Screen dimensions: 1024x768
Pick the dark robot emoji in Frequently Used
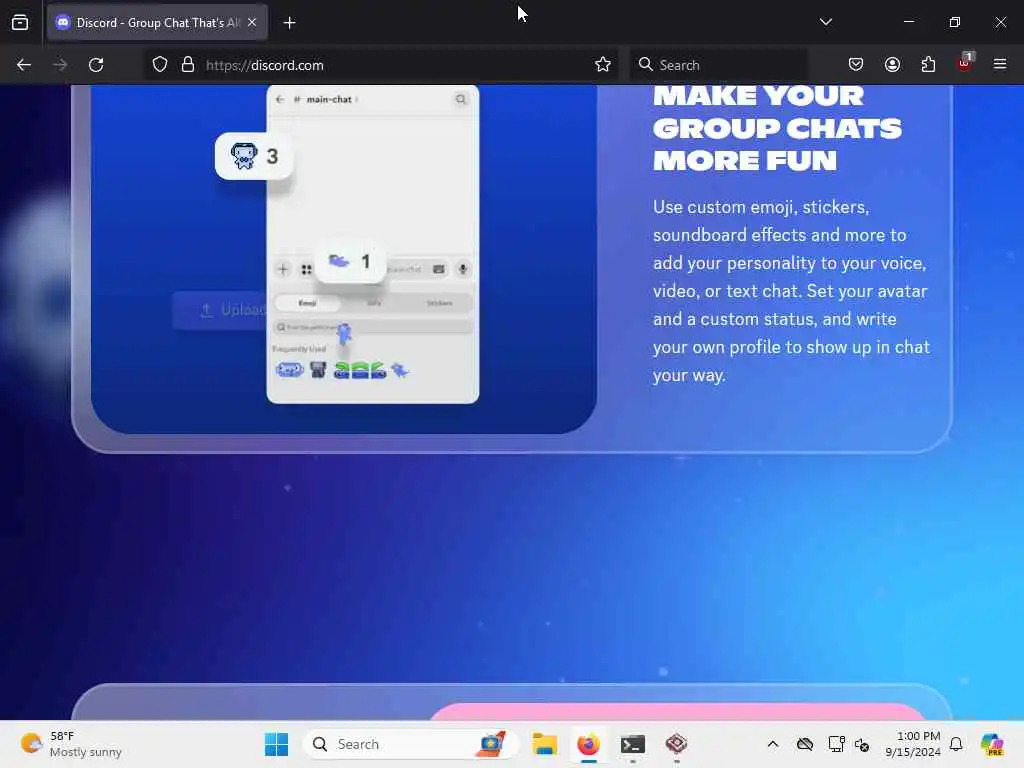(x=318, y=370)
